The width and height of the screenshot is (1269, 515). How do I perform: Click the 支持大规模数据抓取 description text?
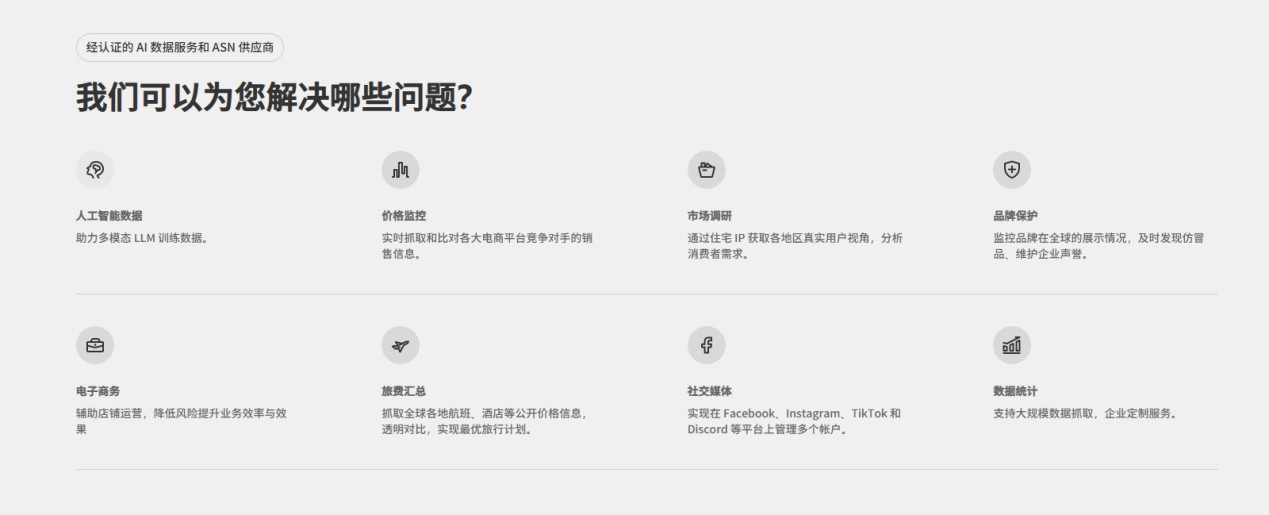pos(1085,414)
